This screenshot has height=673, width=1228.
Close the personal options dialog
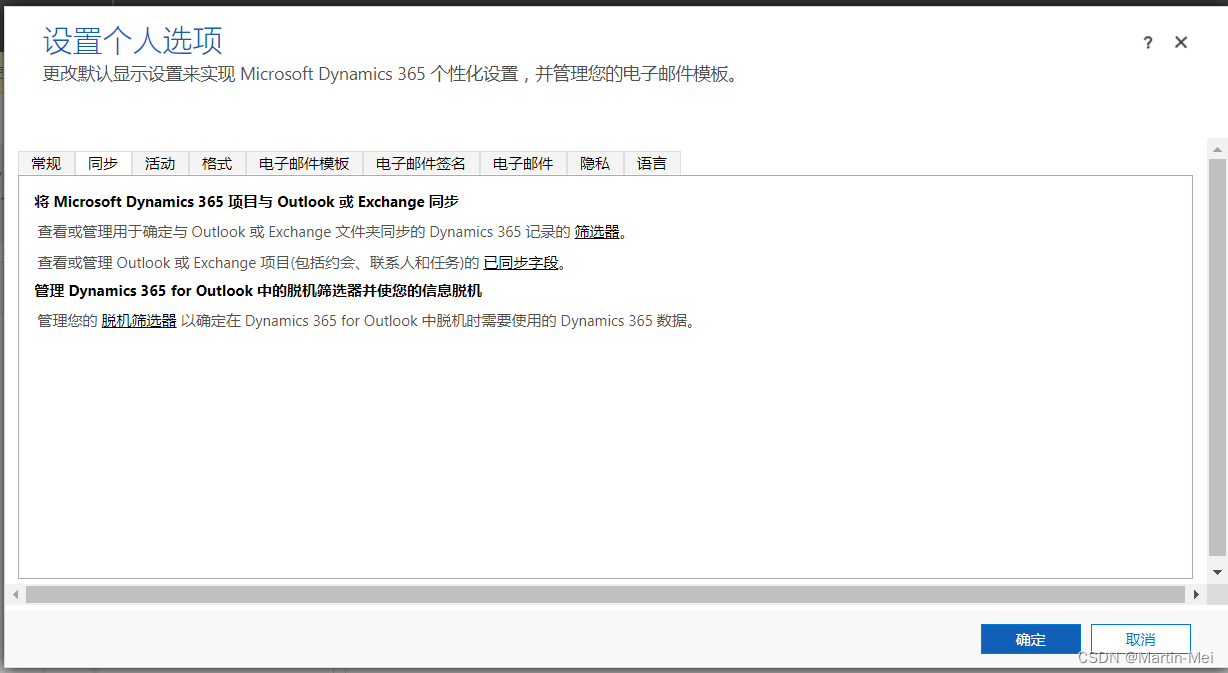click(x=1181, y=42)
